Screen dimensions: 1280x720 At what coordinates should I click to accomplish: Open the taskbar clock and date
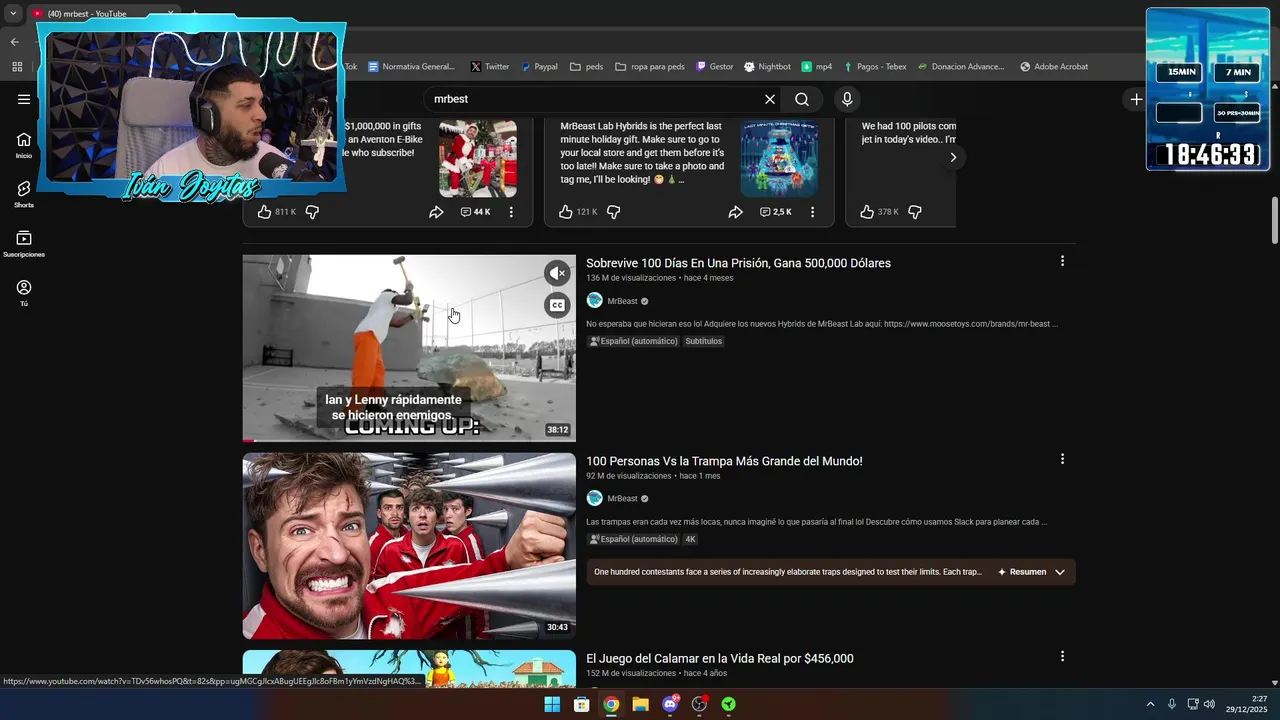point(1246,704)
